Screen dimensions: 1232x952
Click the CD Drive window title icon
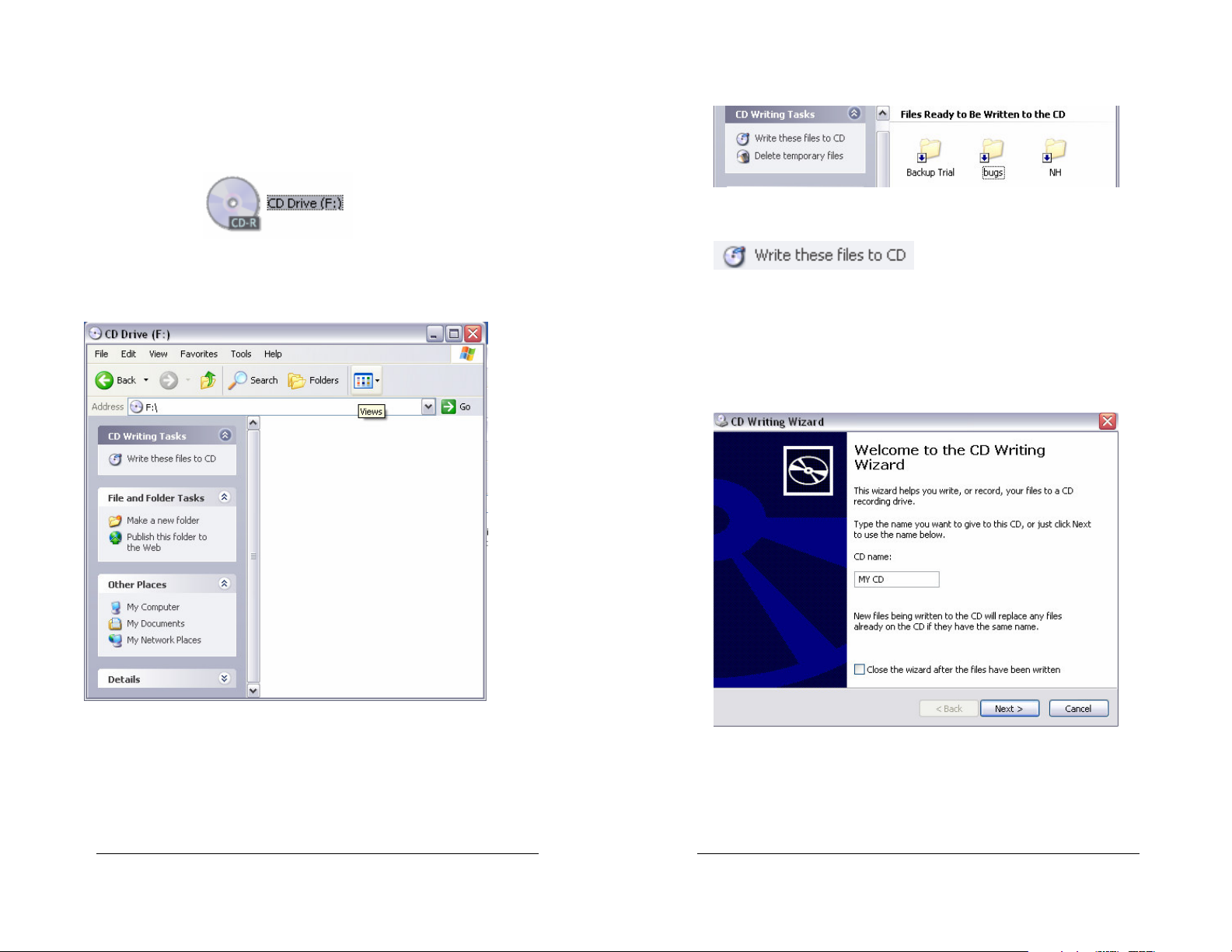click(95, 333)
